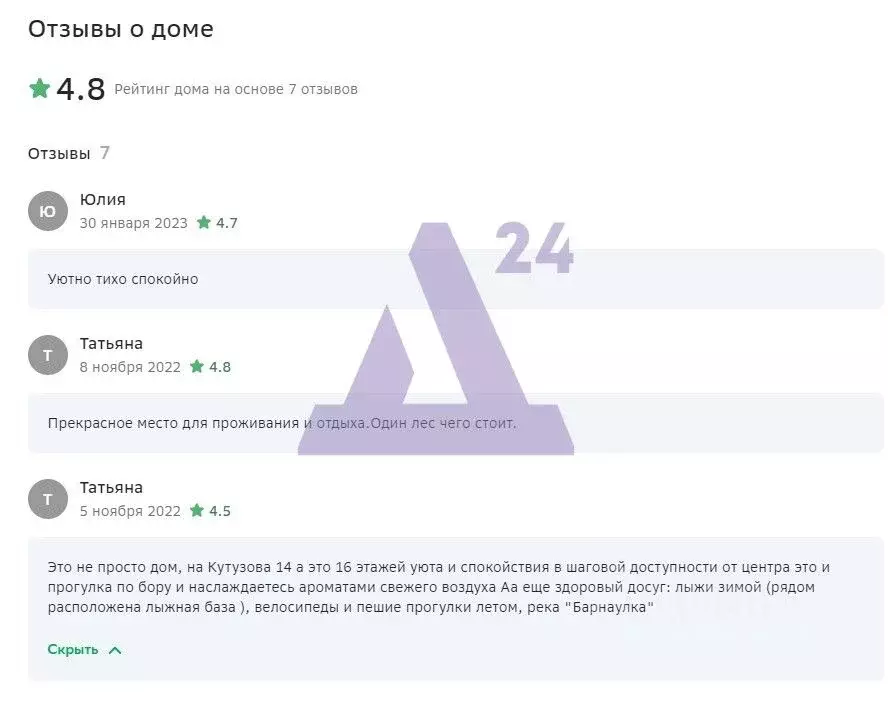Collapse review using Скрыть chevron arrow

click(115, 650)
